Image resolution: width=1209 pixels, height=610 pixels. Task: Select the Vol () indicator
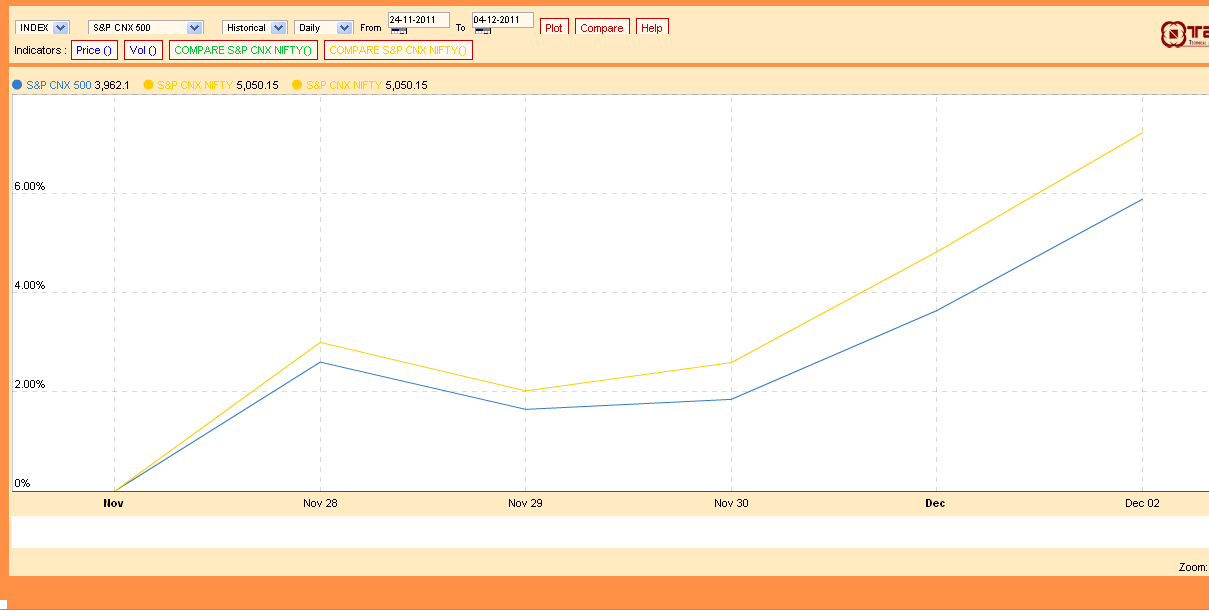144,50
